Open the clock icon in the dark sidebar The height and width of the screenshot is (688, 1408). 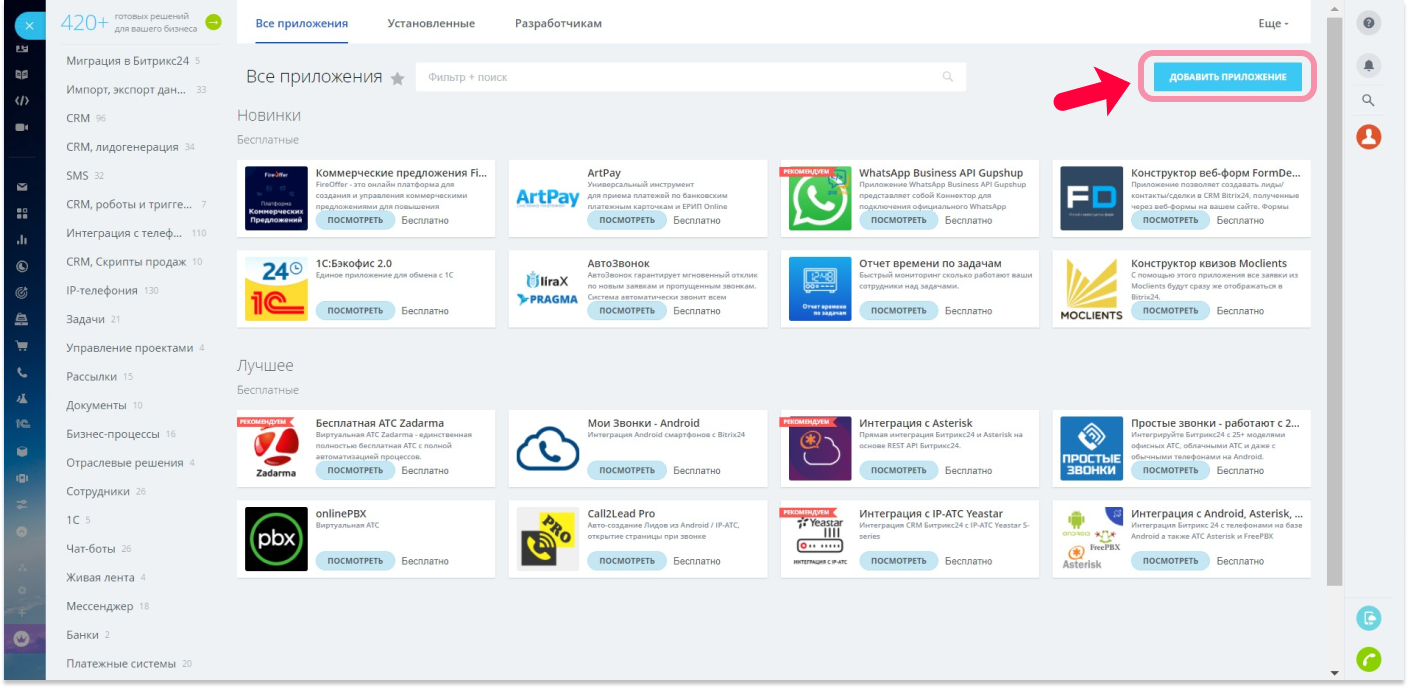[22, 266]
